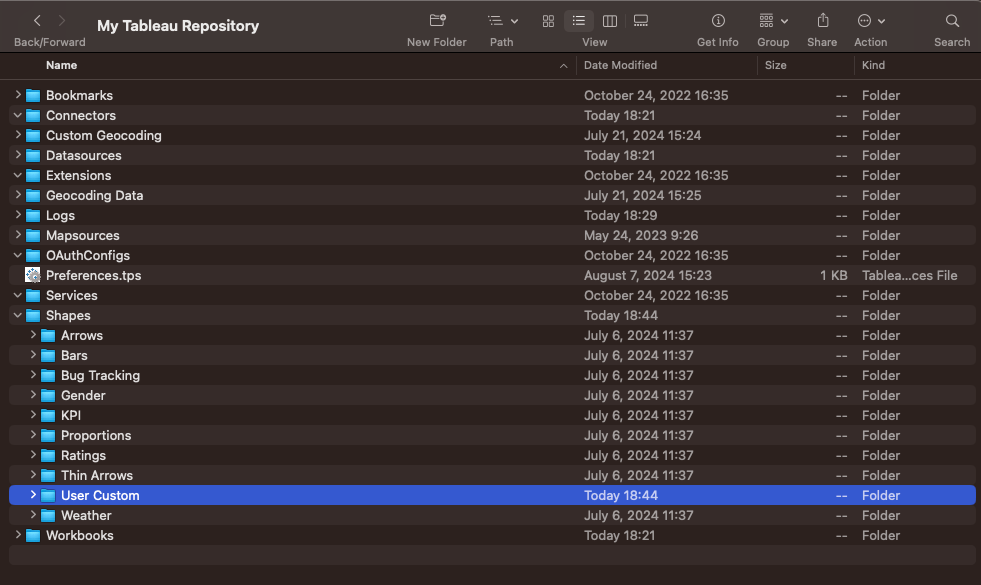The height and width of the screenshot is (585, 981).
Task: Select the Geocoding Data folder name
Action: pyautogui.click(x=94, y=195)
